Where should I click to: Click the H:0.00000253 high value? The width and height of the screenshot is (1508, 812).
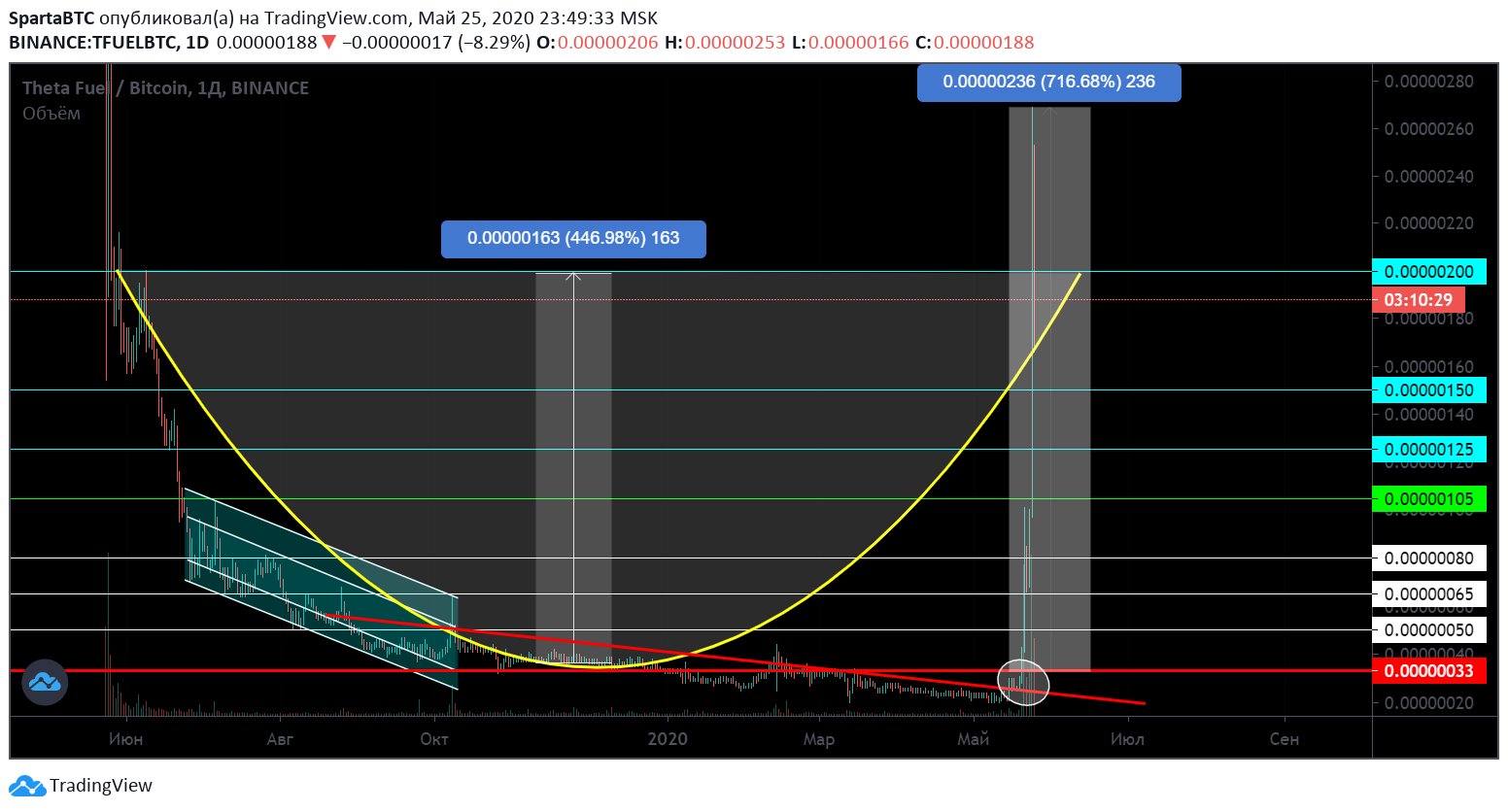725,43
